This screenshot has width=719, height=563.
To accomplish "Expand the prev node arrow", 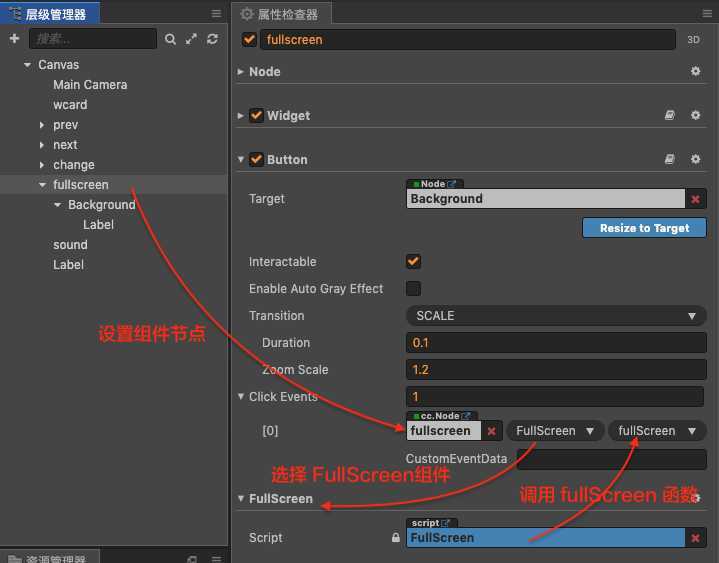I will tap(42, 125).
